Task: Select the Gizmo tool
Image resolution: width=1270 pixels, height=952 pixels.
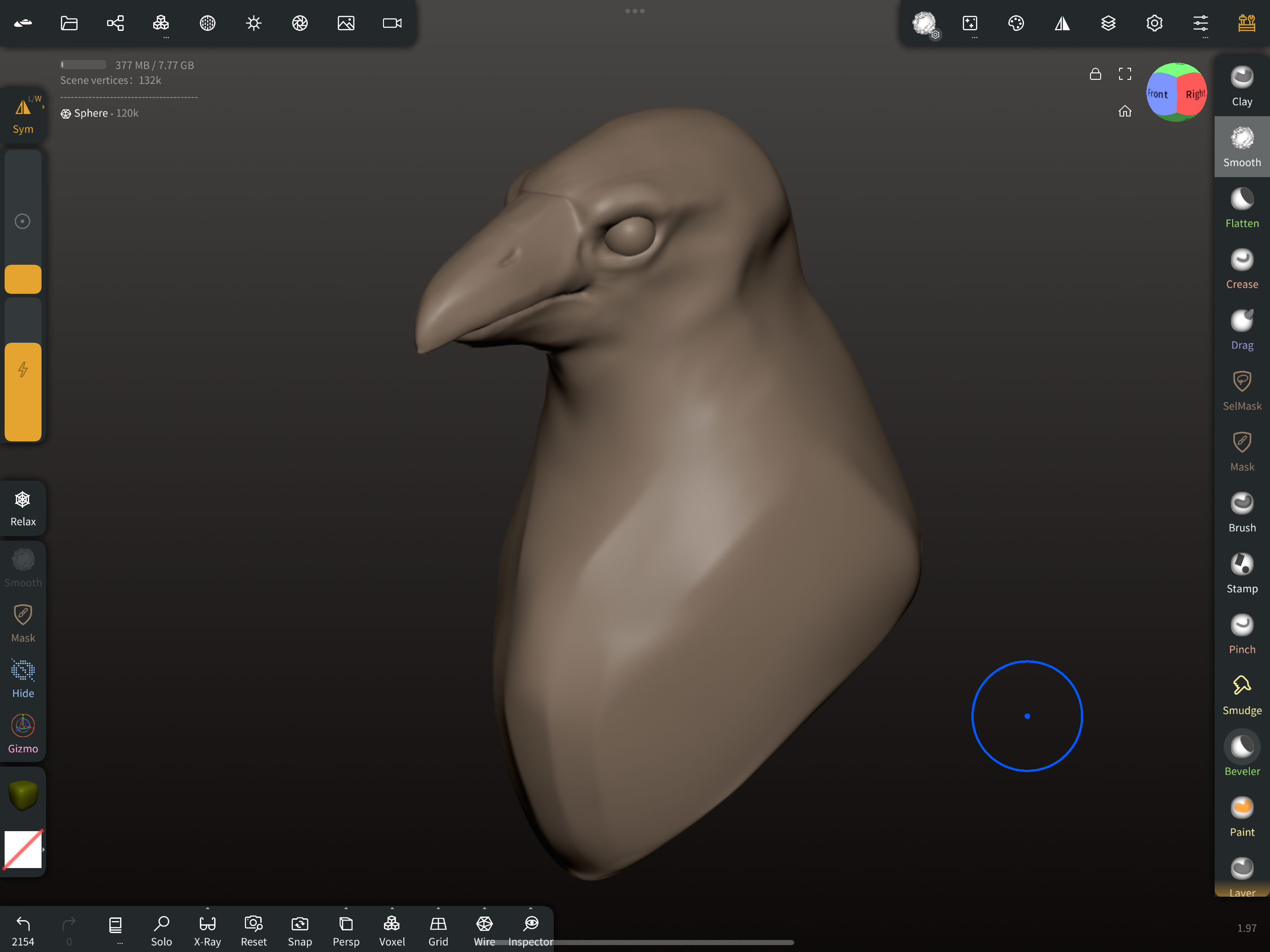Action: pyautogui.click(x=23, y=734)
